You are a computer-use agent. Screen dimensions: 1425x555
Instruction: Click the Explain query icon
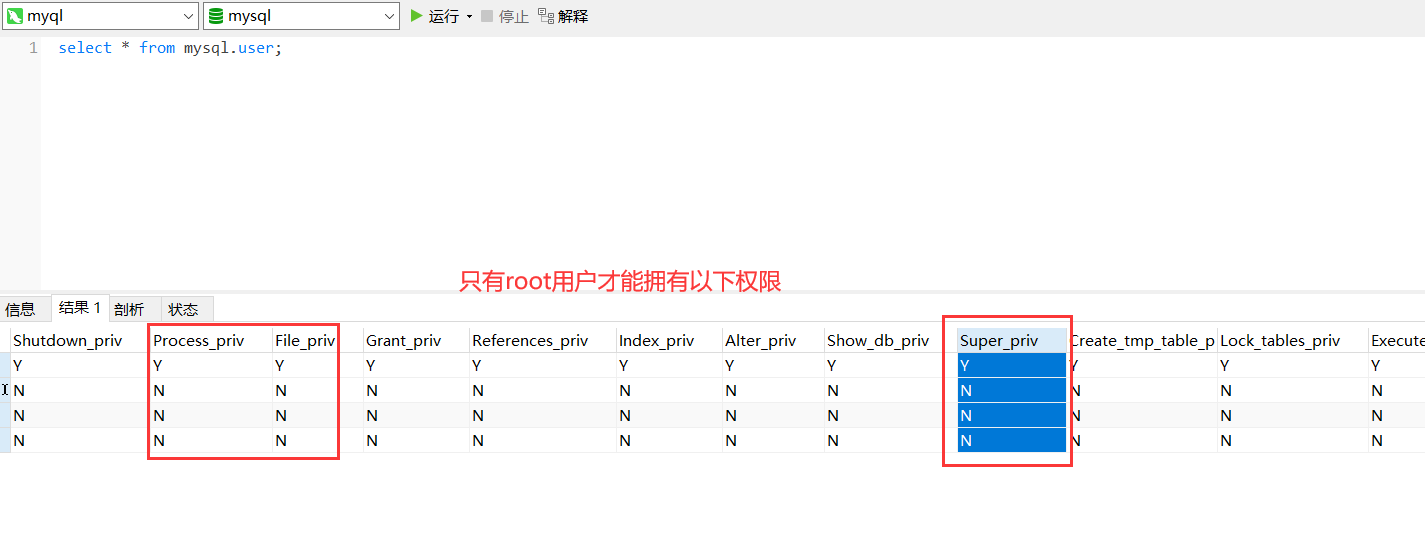[546, 16]
